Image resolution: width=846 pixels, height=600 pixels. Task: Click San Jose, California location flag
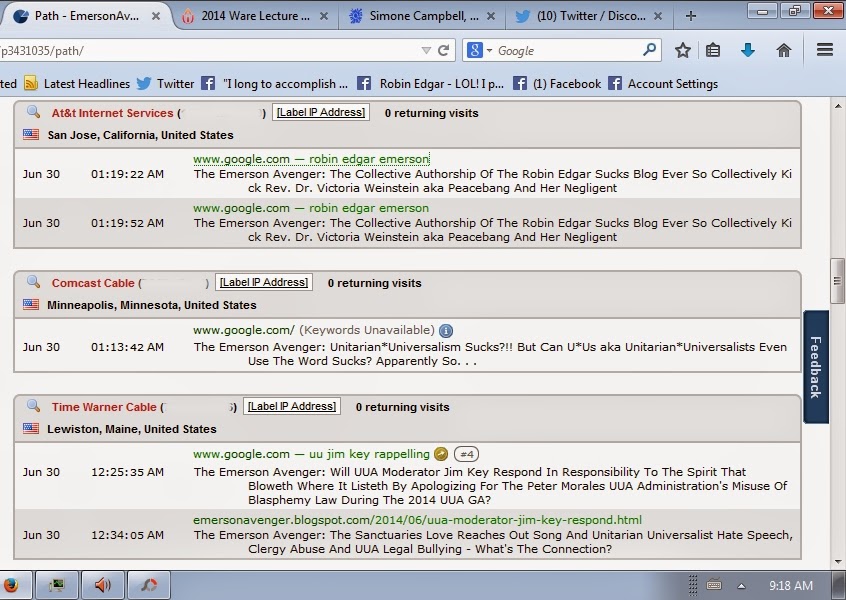(x=31, y=134)
